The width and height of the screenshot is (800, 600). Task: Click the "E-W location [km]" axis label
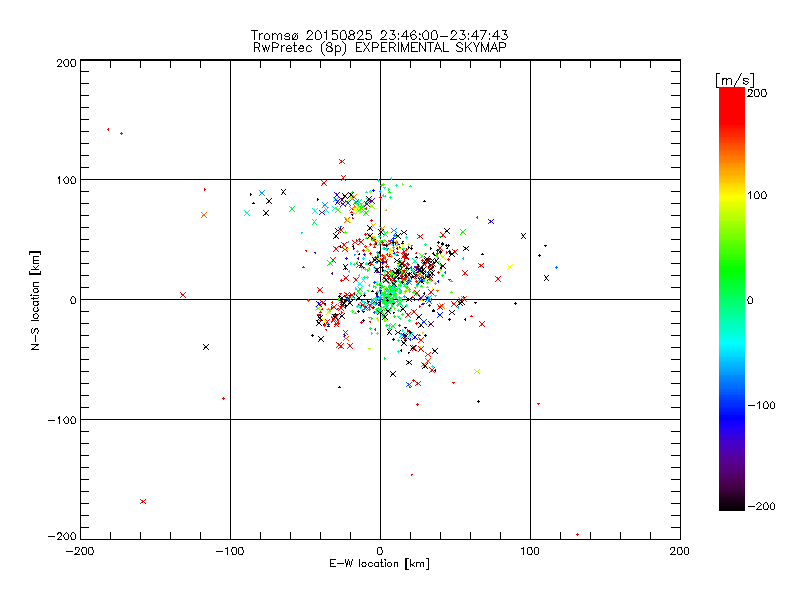[x=380, y=564]
